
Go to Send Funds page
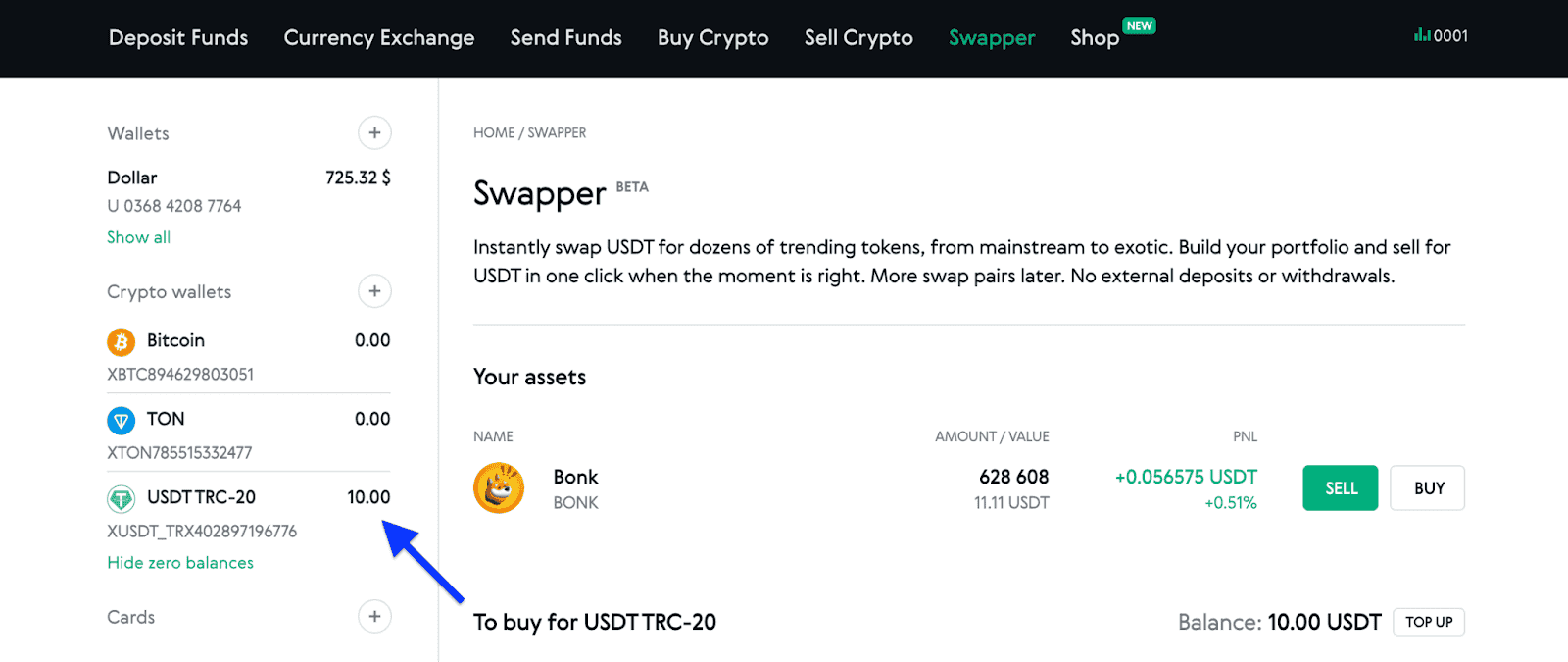[x=565, y=38]
